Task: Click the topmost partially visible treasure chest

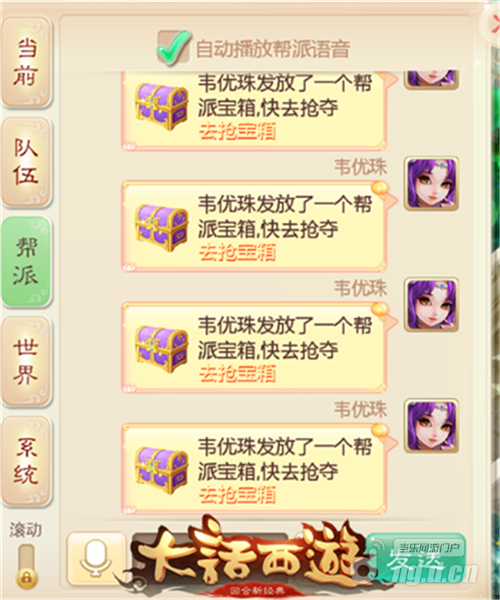Action: click(x=161, y=106)
